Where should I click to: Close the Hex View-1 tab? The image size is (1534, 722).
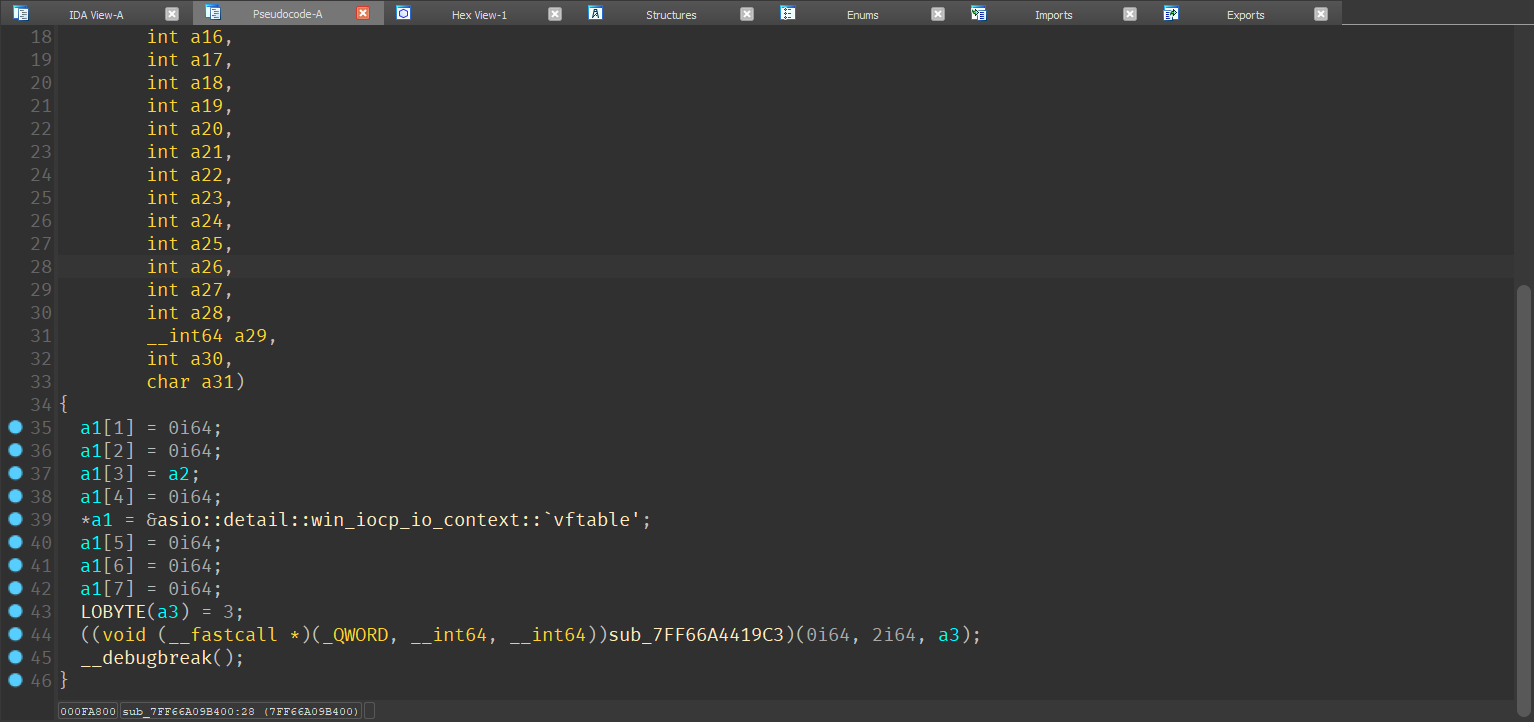click(x=555, y=14)
